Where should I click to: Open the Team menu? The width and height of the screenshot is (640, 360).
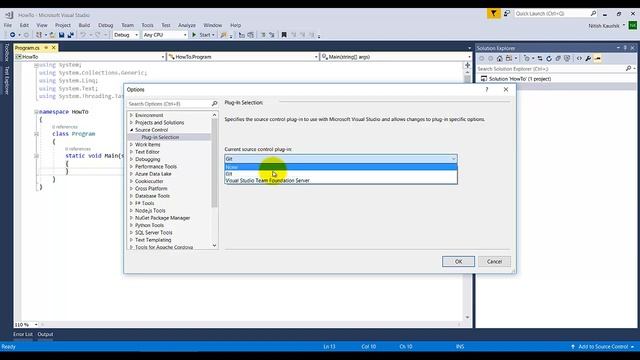point(127,25)
